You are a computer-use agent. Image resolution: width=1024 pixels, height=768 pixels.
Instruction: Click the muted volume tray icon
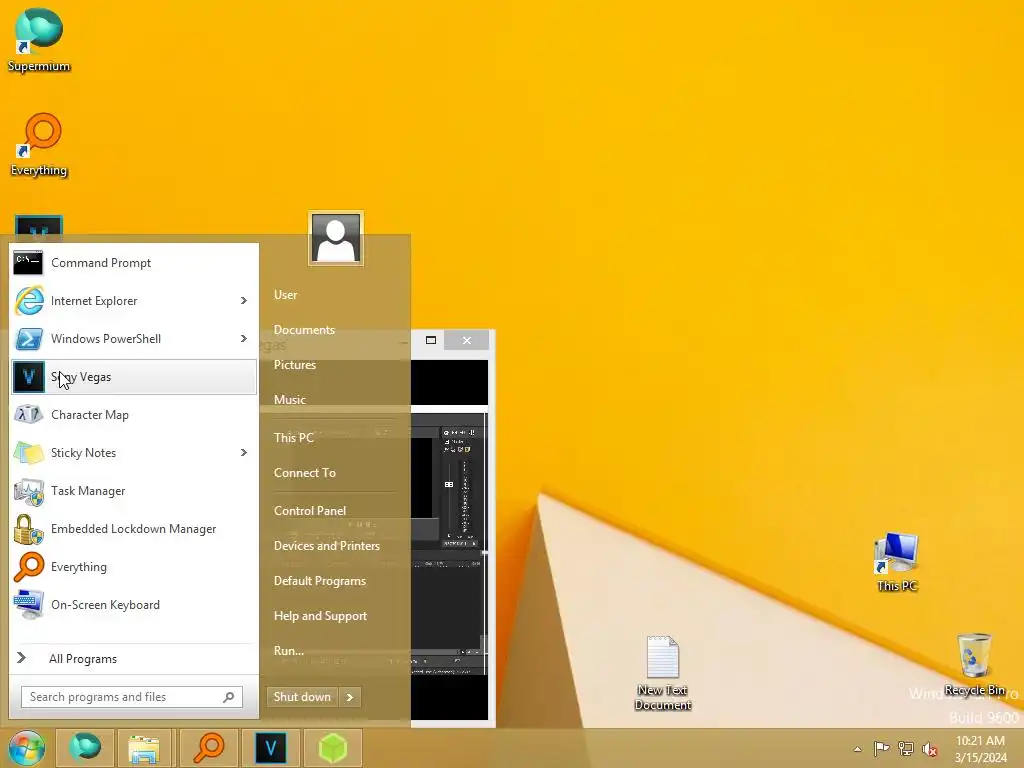pyautogui.click(x=929, y=749)
